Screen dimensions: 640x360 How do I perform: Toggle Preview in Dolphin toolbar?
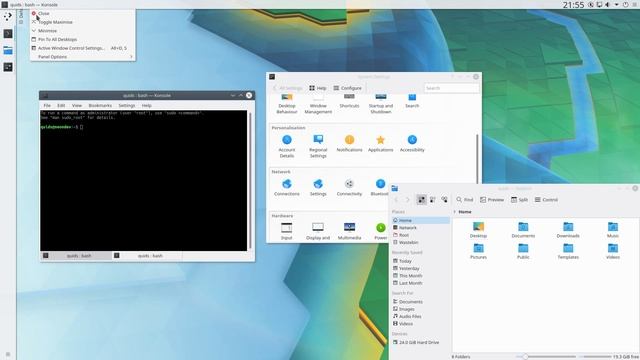click(492, 200)
